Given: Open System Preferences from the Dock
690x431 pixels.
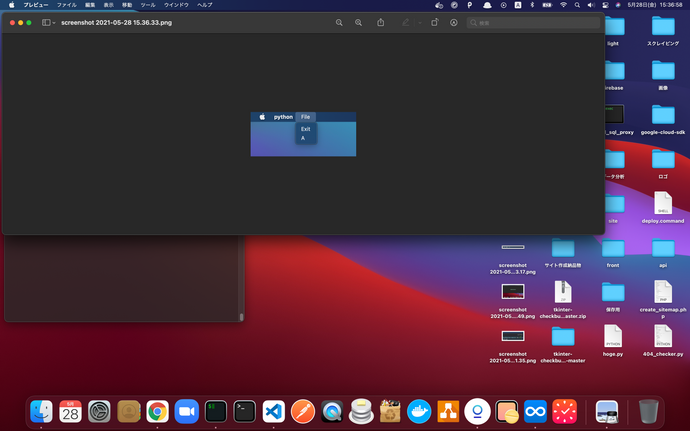Looking at the screenshot, I should (99, 412).
